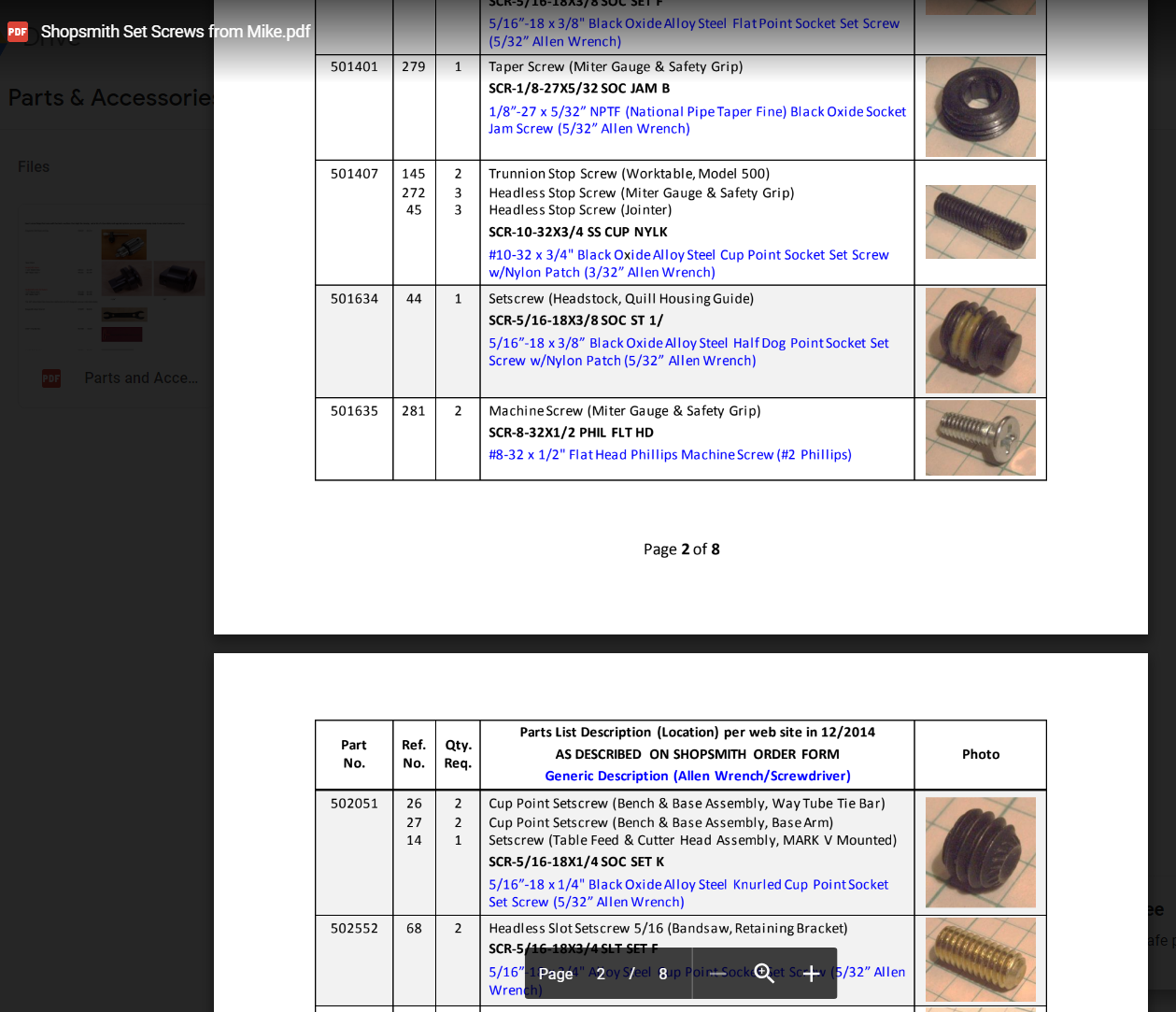Click 'Machine Screw (Miter Gauge & Safety Grip)' text
This screenshot has width=1176, height=1012.
(x=625, y=411)
